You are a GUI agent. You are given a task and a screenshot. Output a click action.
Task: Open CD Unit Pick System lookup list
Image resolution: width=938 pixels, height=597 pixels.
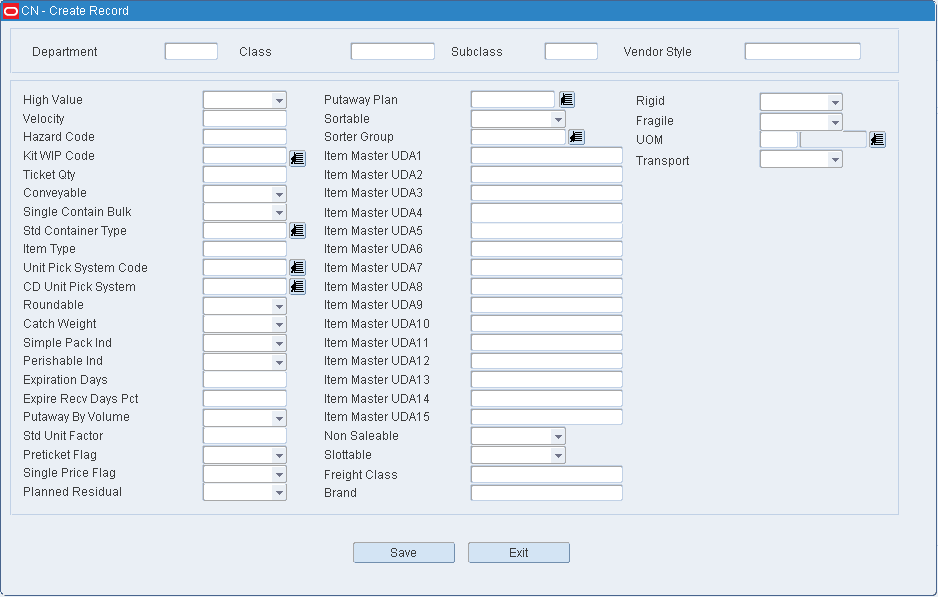(297, 287)
